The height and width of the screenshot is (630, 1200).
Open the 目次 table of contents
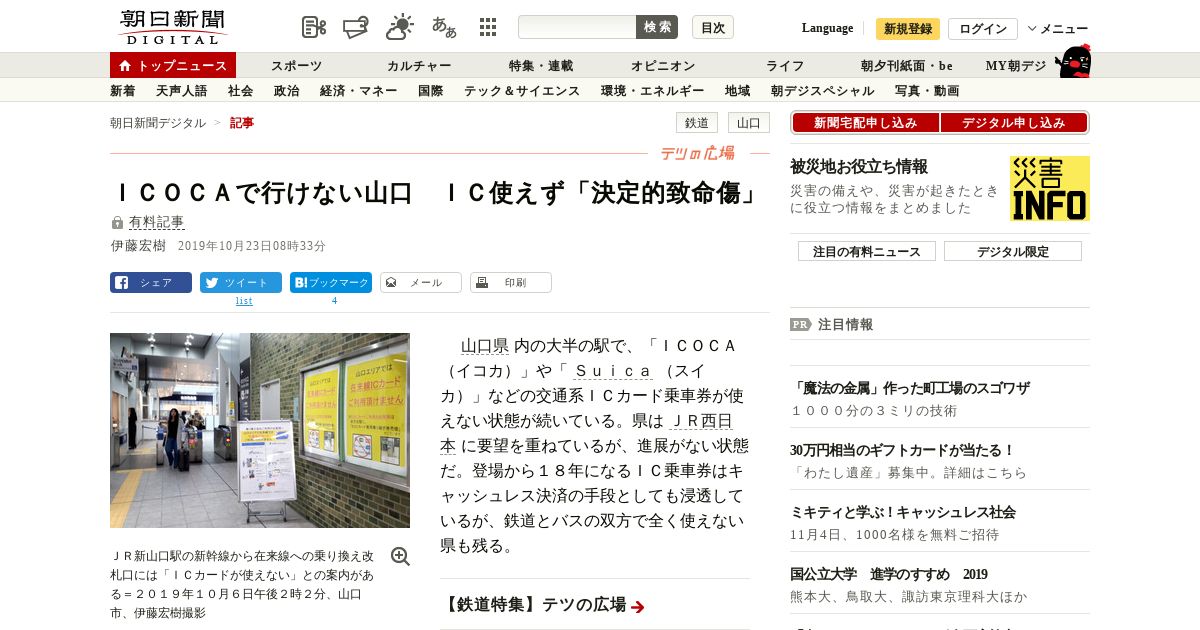click(x=713, y=27)
